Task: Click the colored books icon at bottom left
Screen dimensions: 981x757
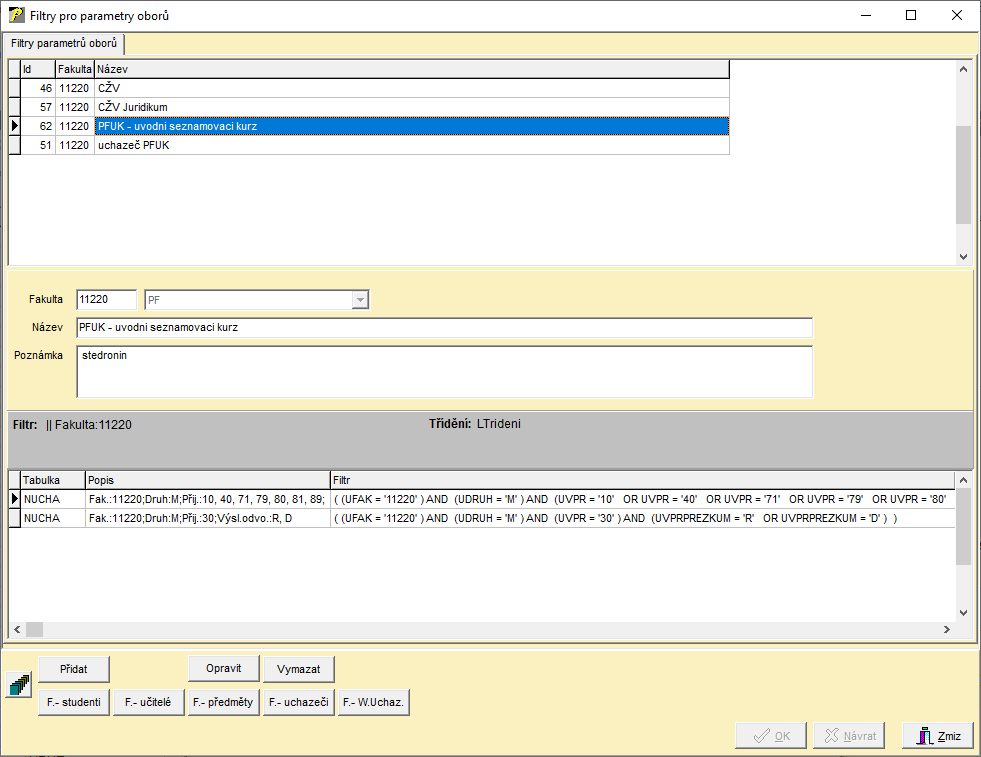Action: pos(18,685)
